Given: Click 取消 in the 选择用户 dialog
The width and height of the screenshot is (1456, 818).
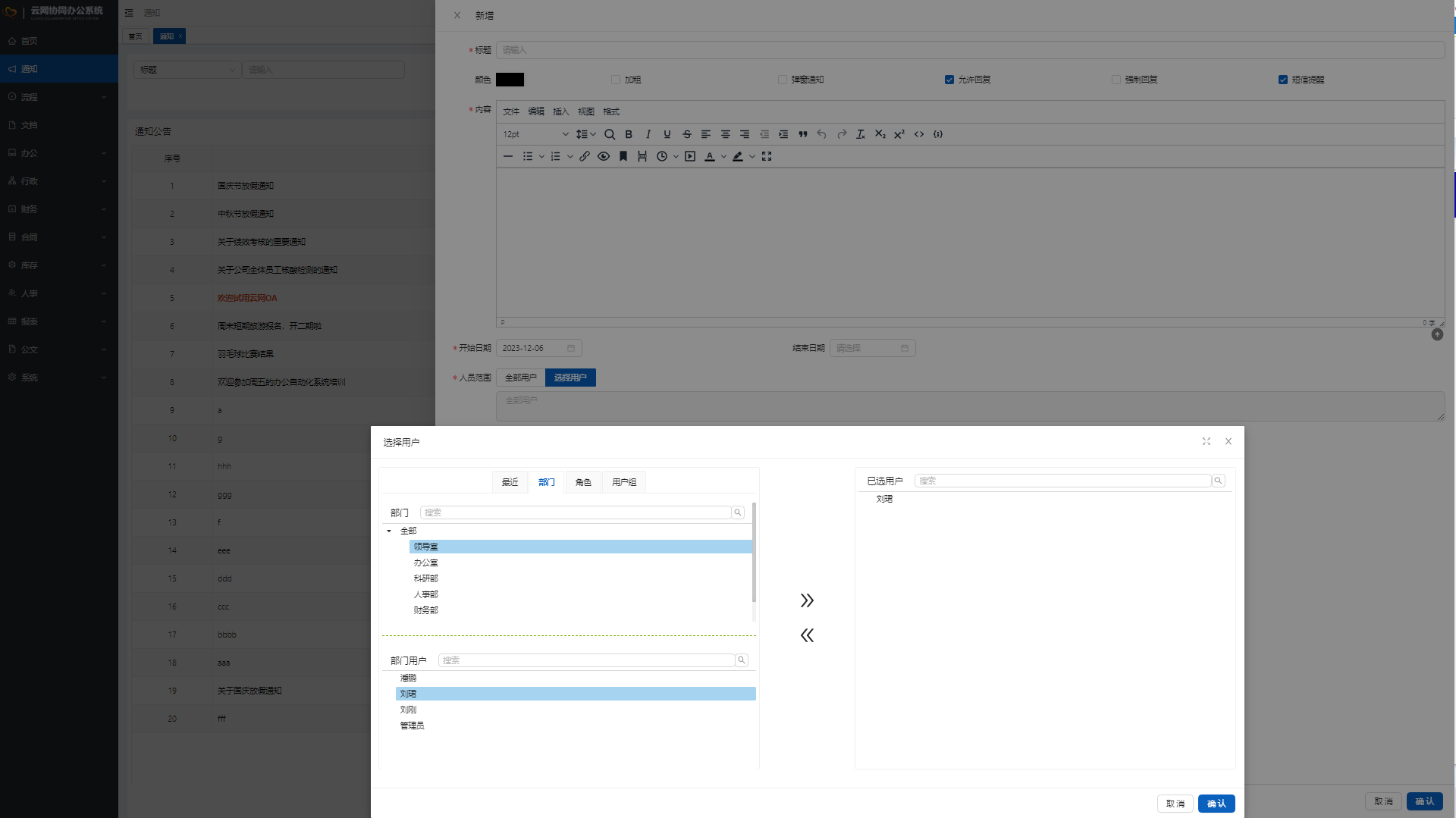Looking at the screenshot, I should [x=1175, y=804].
